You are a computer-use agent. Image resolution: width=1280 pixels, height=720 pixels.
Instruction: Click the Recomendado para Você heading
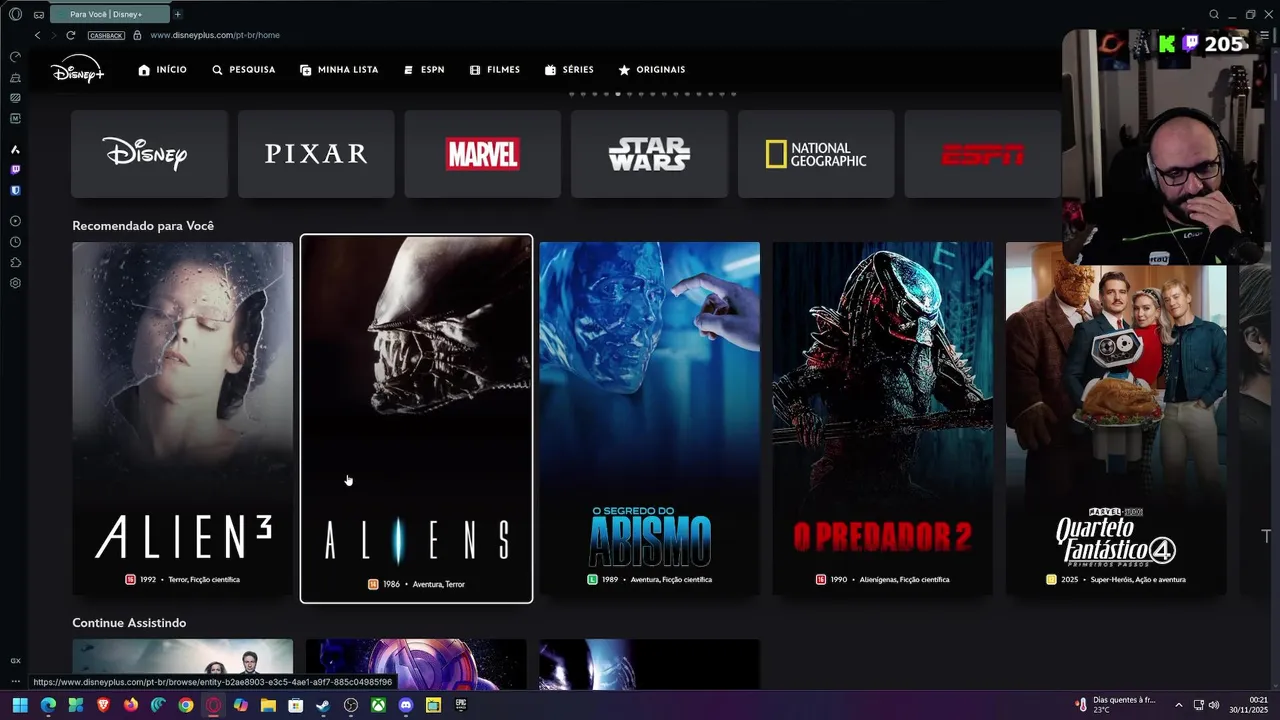click(143, 226)
